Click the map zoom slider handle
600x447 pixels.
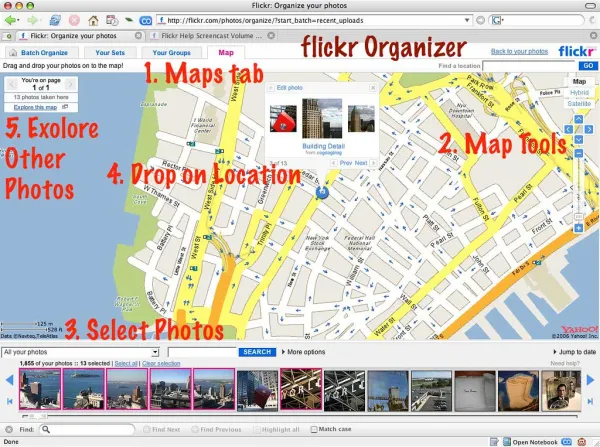click(579, 217)
